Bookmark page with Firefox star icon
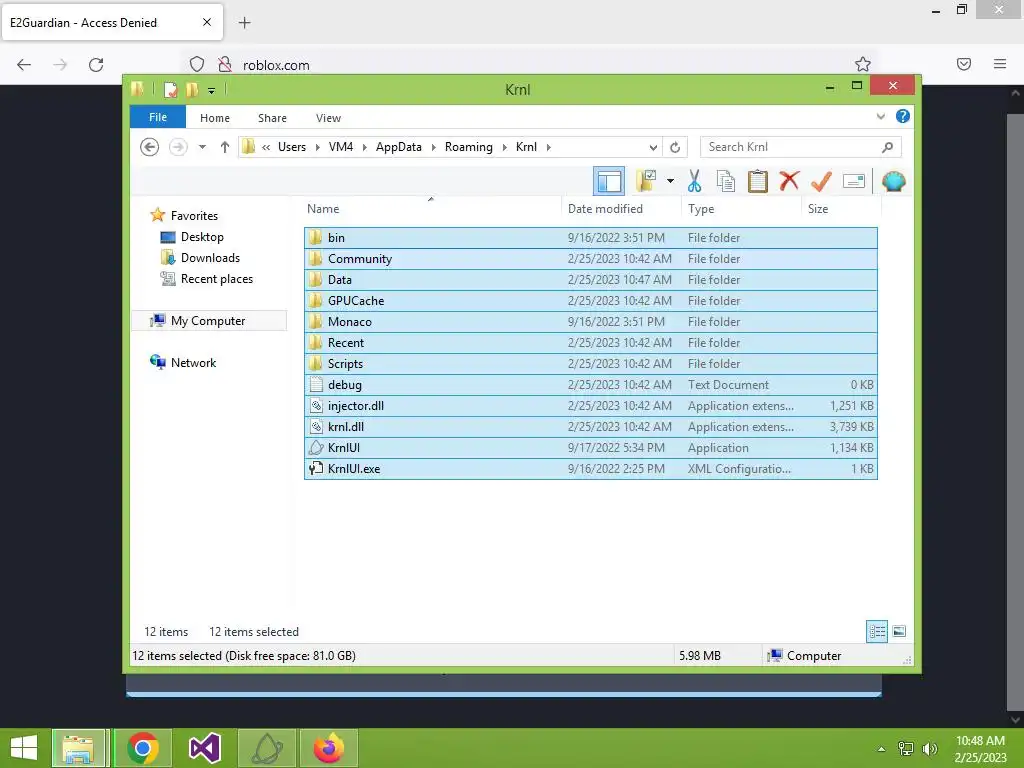Viewport: 1024px width, 768px height. [x=863, y=64]
